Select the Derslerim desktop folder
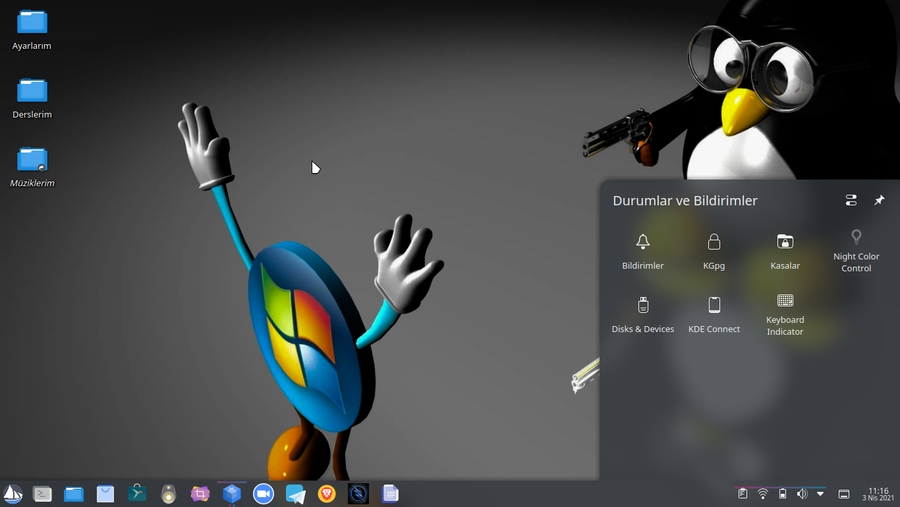Screen dimensions: 900x507 click(x=32, y=97)
